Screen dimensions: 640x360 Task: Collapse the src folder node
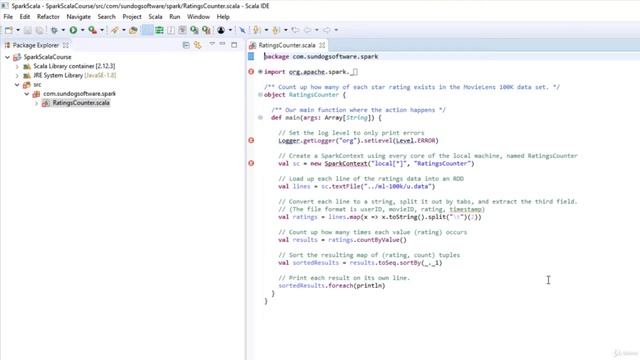pyautogui.click(x=17, y=84)
